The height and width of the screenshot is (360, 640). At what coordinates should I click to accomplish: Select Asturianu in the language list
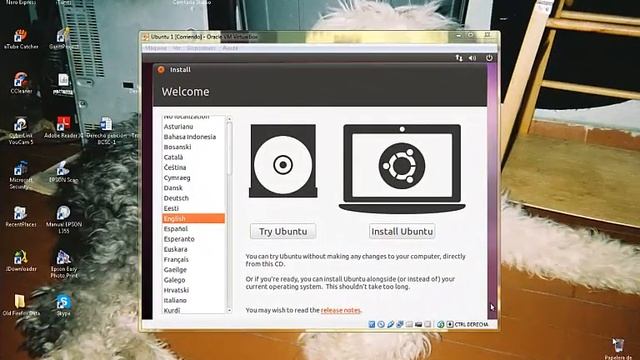pos(193,127)
